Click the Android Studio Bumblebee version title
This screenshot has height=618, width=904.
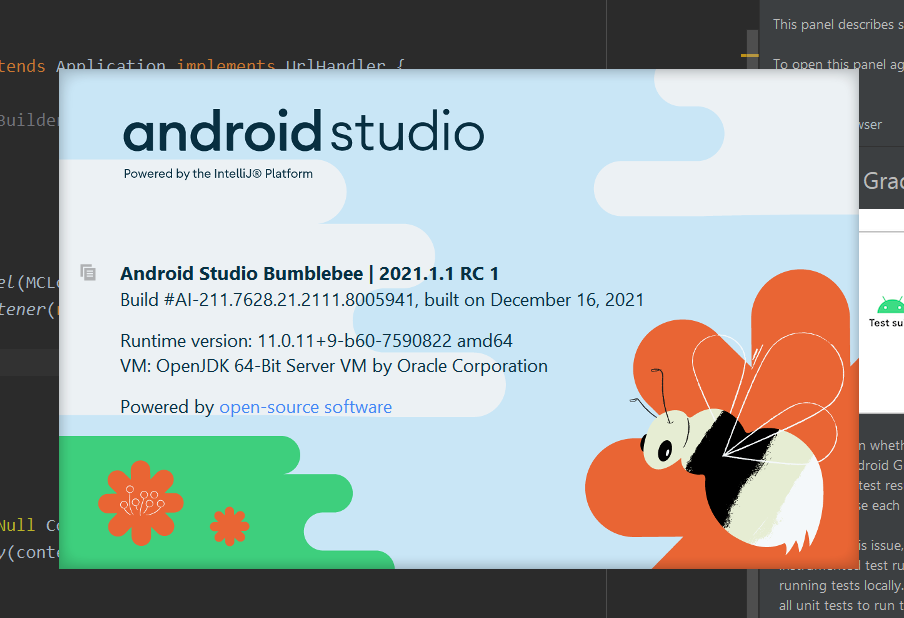click(309, 273)
